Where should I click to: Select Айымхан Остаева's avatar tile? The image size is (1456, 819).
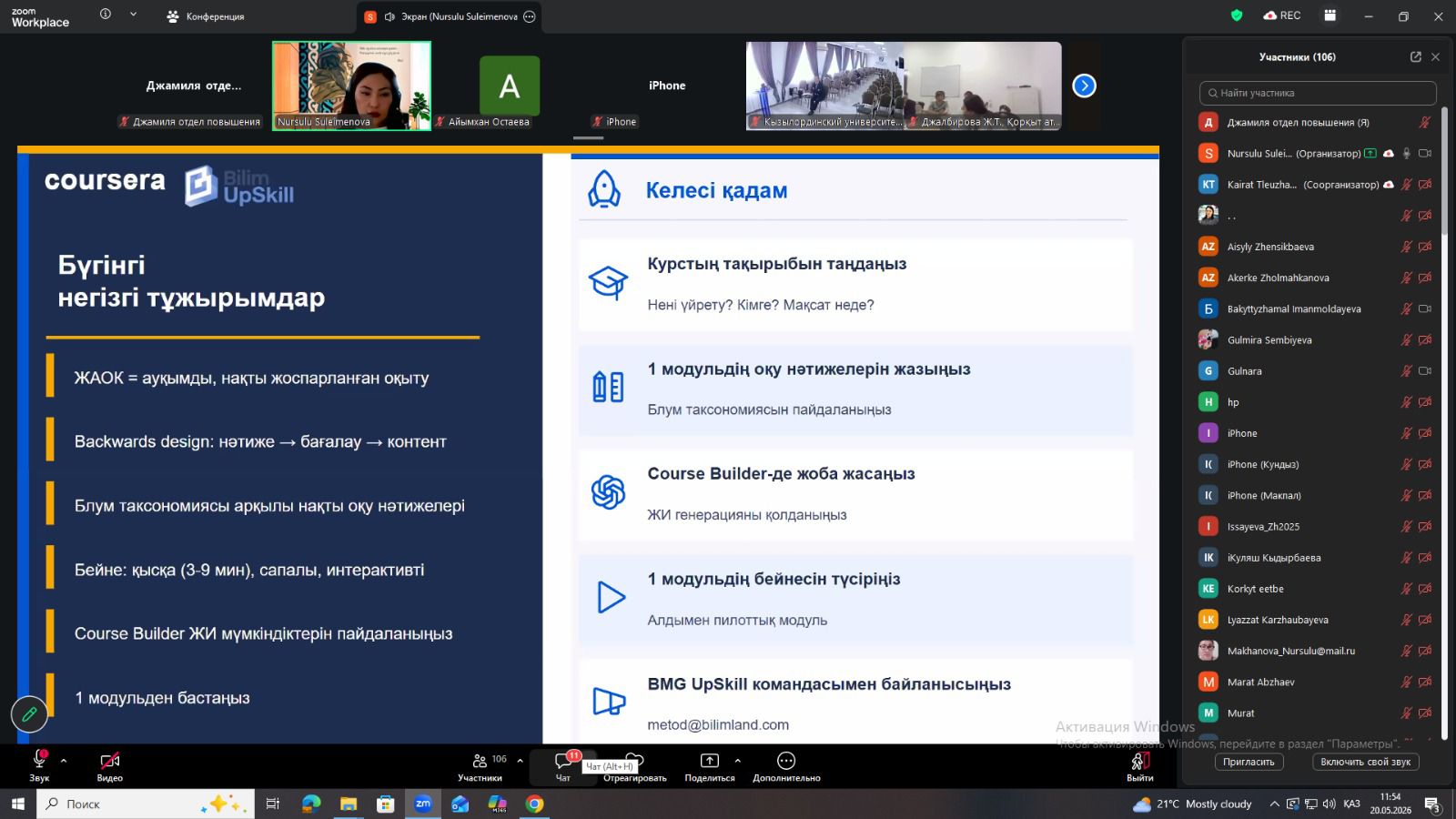pyautogui.click(x=510, y=86)
